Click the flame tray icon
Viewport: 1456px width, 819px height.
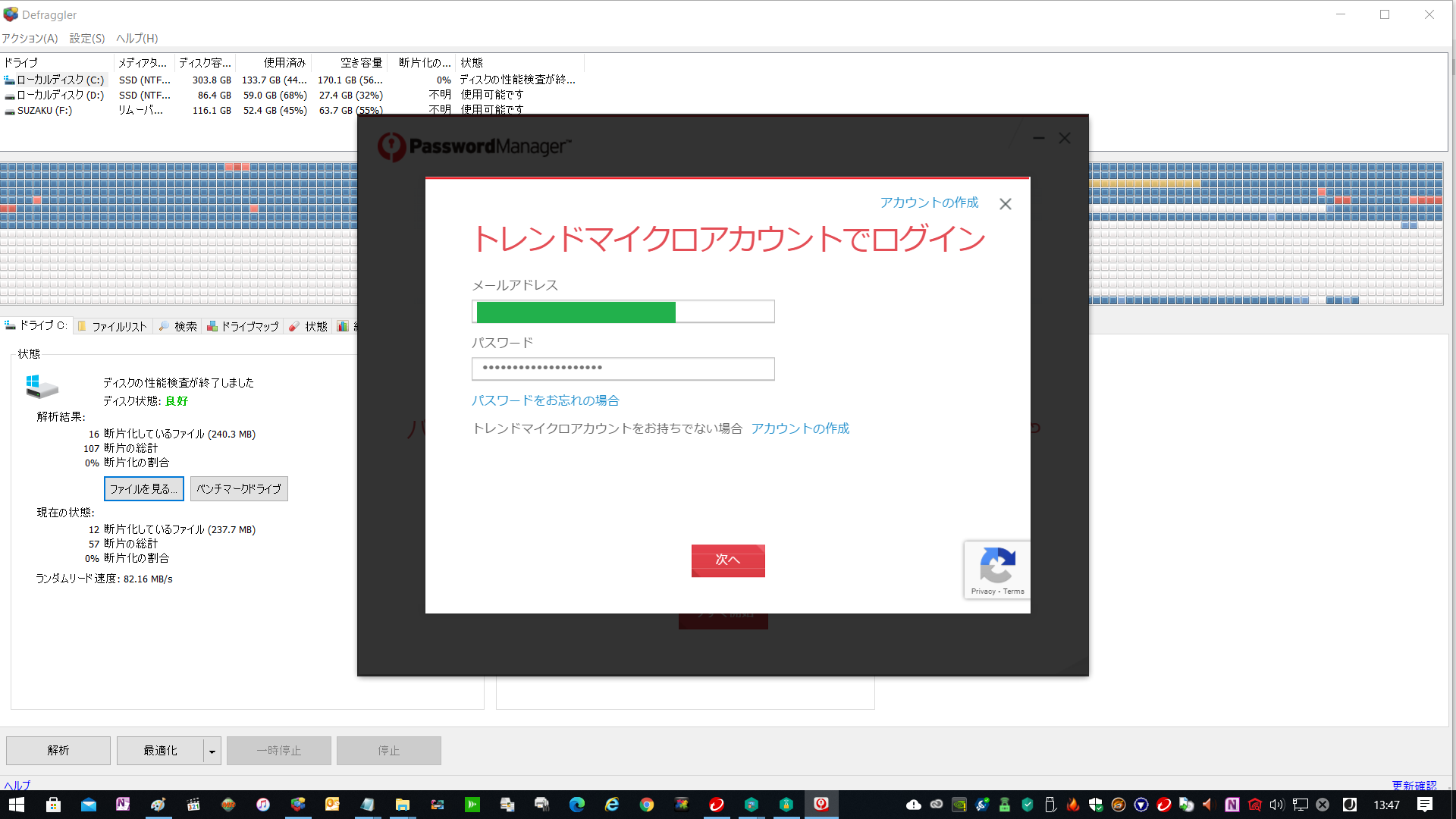pyautogui.click(x=1073, y=805)
